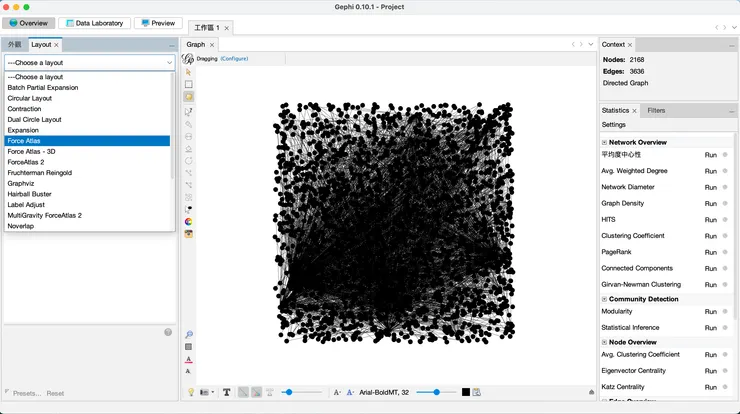Toggle Show Edges button
This screenshot has height=414, width=740.
click(243, 392)
